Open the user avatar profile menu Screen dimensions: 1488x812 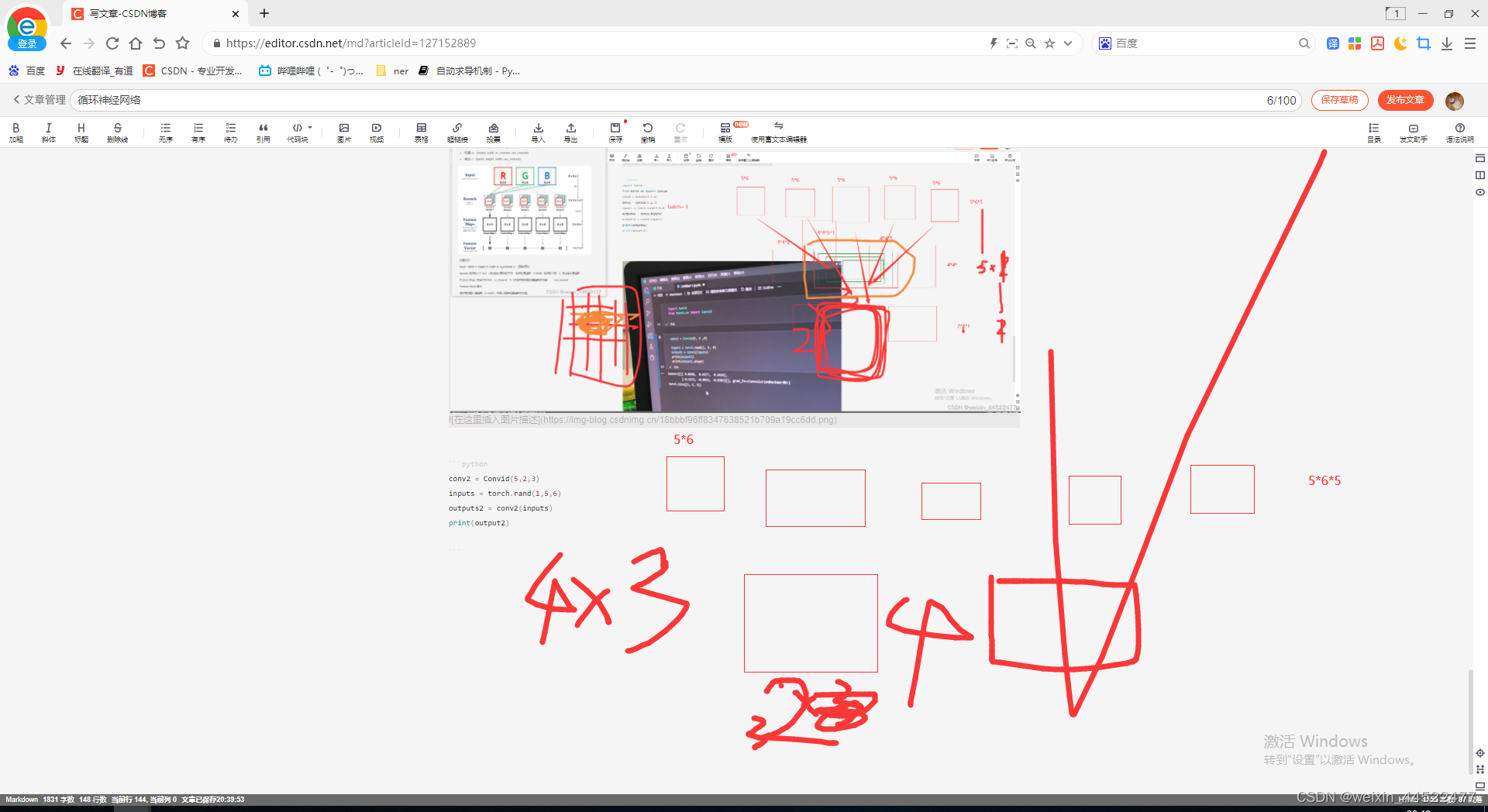pyautogui.click(x=1455, y=101)
